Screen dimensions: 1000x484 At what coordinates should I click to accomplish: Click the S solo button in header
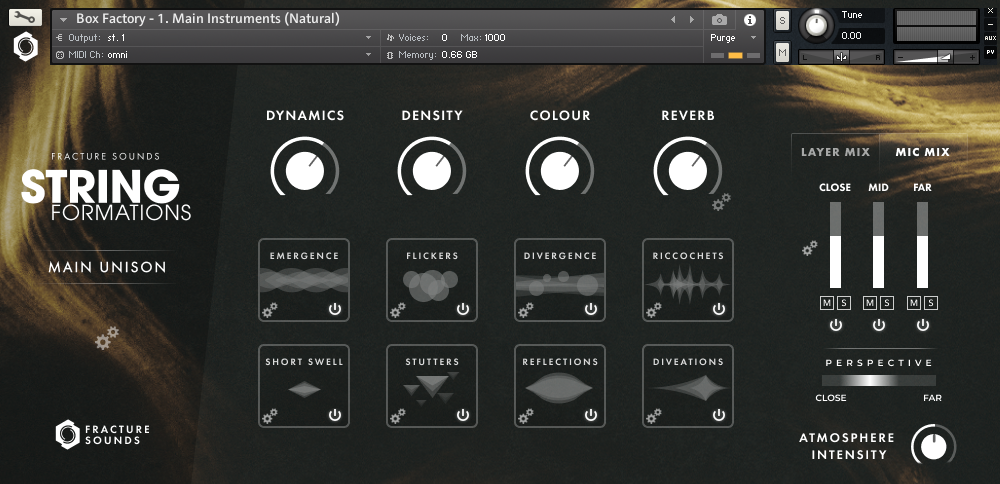tap(783, 20)
